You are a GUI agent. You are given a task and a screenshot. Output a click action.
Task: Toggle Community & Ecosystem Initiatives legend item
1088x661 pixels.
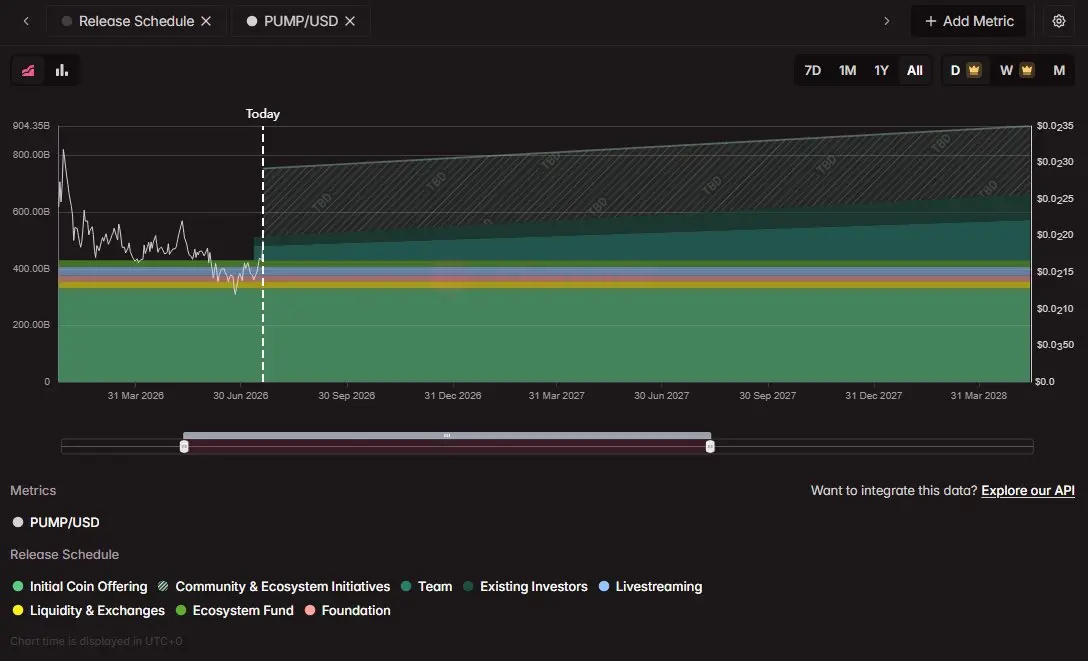[x=274, y=586]
